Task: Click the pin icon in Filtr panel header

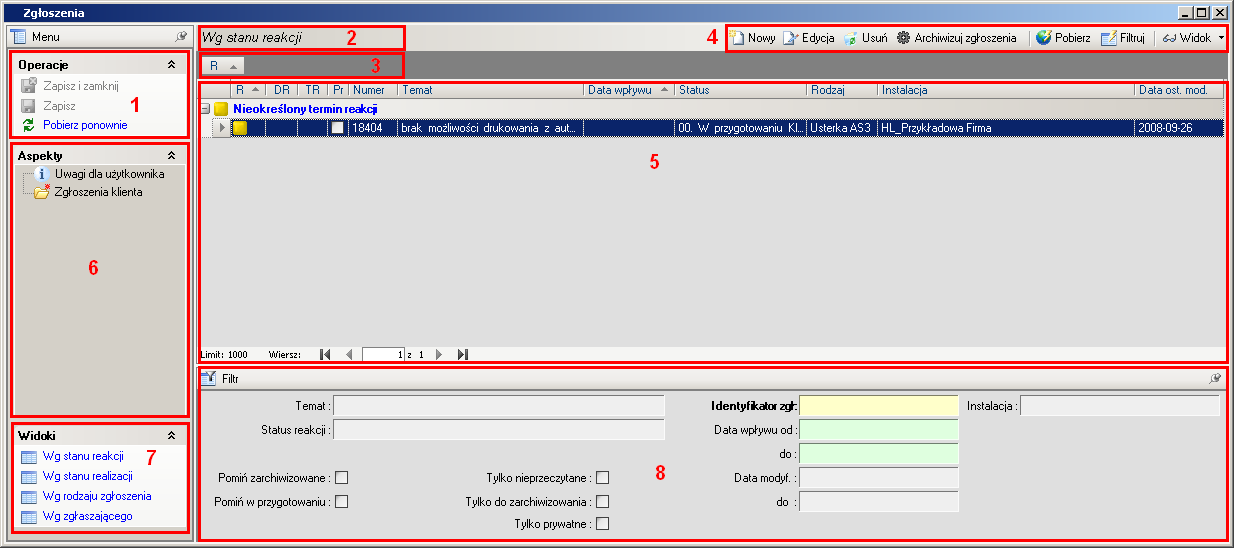Action: (1215, 379)
